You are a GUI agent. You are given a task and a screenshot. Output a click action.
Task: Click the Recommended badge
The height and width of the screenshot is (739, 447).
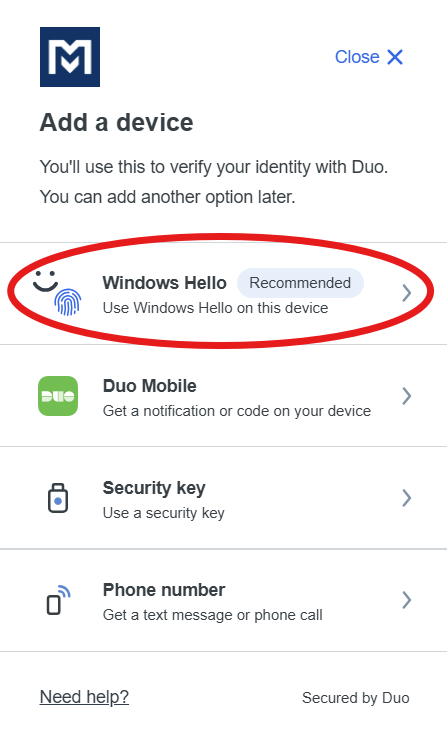click(300, 283)
